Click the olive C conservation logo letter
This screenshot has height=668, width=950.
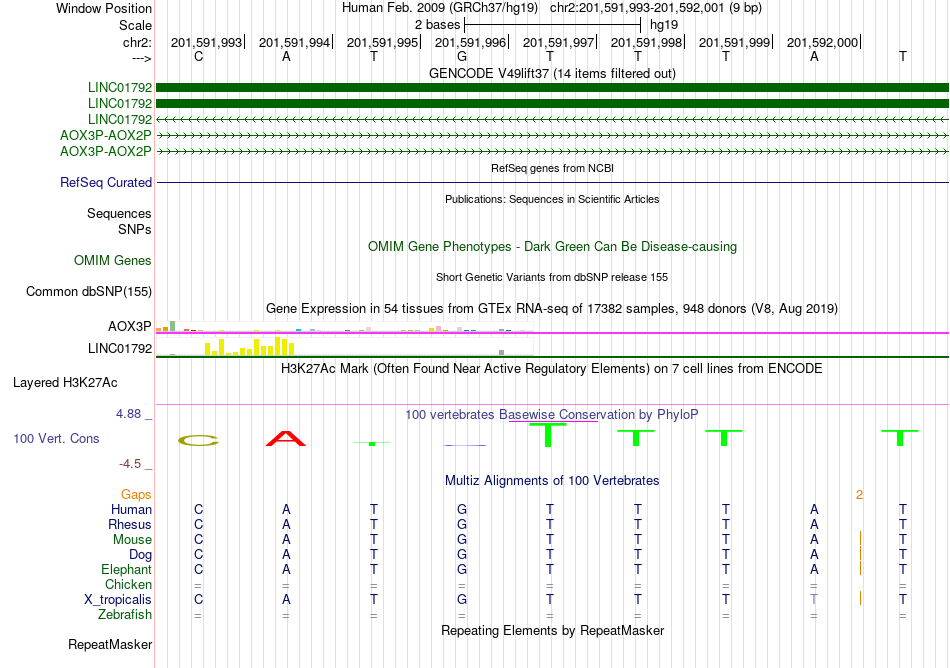point(198,440)
